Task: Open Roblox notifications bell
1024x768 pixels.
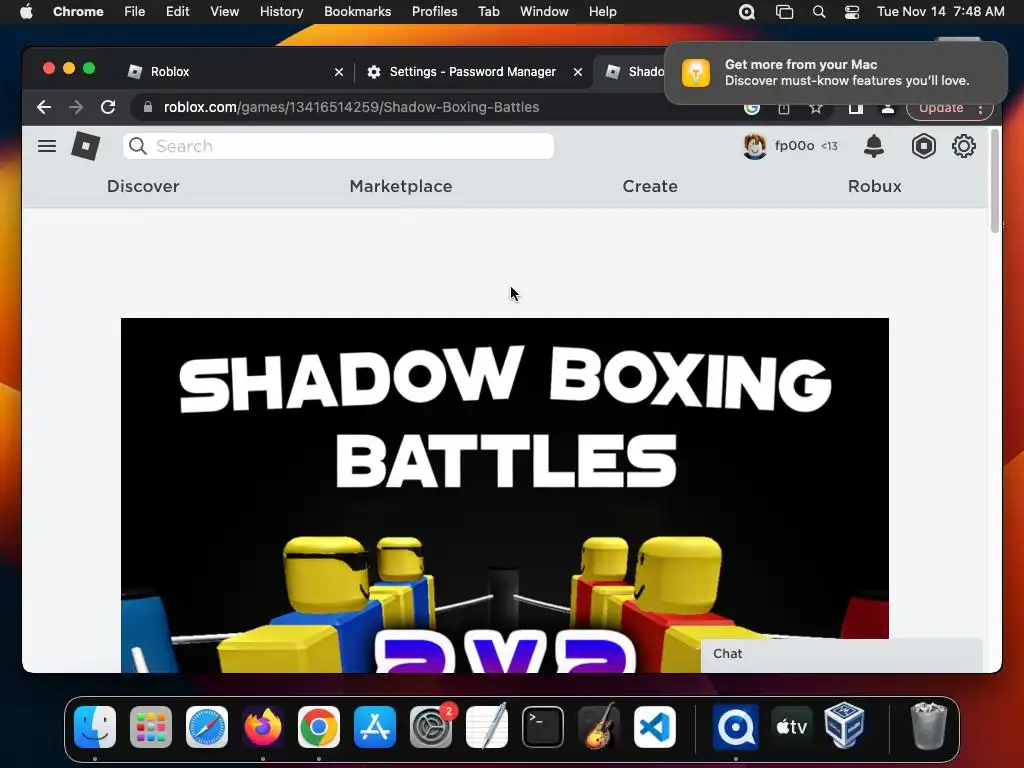Action: coord(873,146)
